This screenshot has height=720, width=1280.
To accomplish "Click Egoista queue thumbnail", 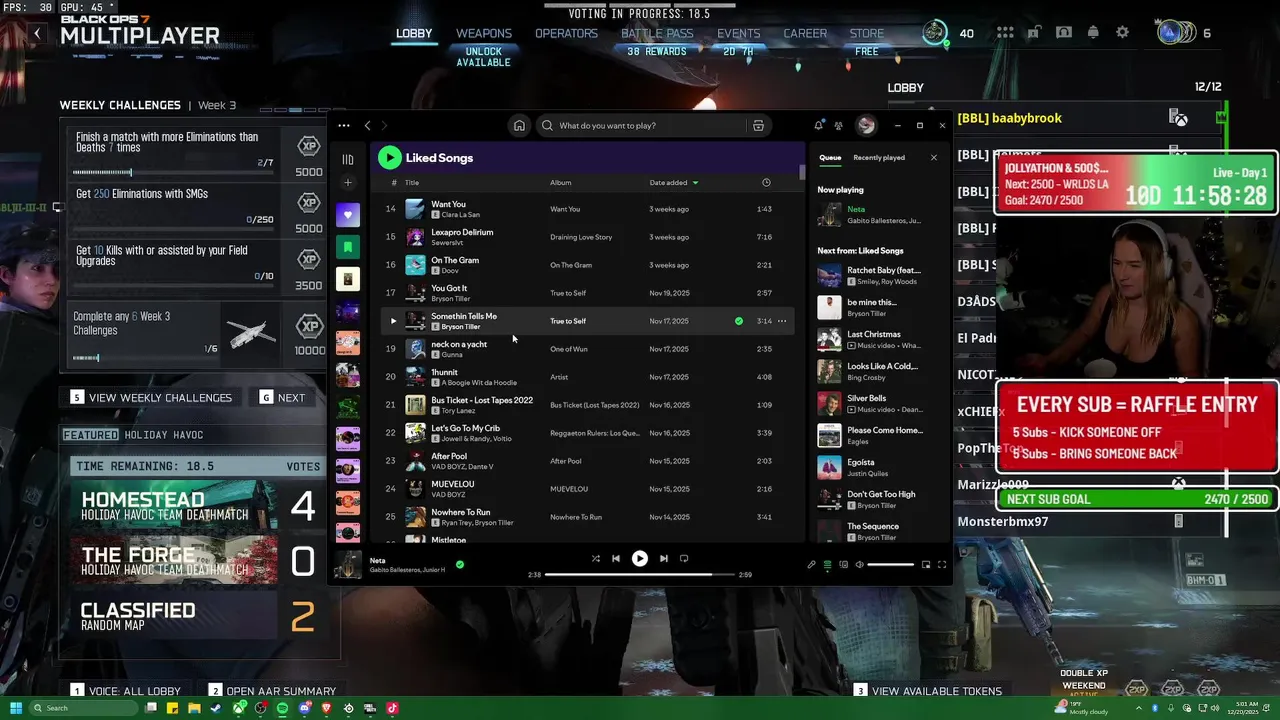I will click(829, 467).
